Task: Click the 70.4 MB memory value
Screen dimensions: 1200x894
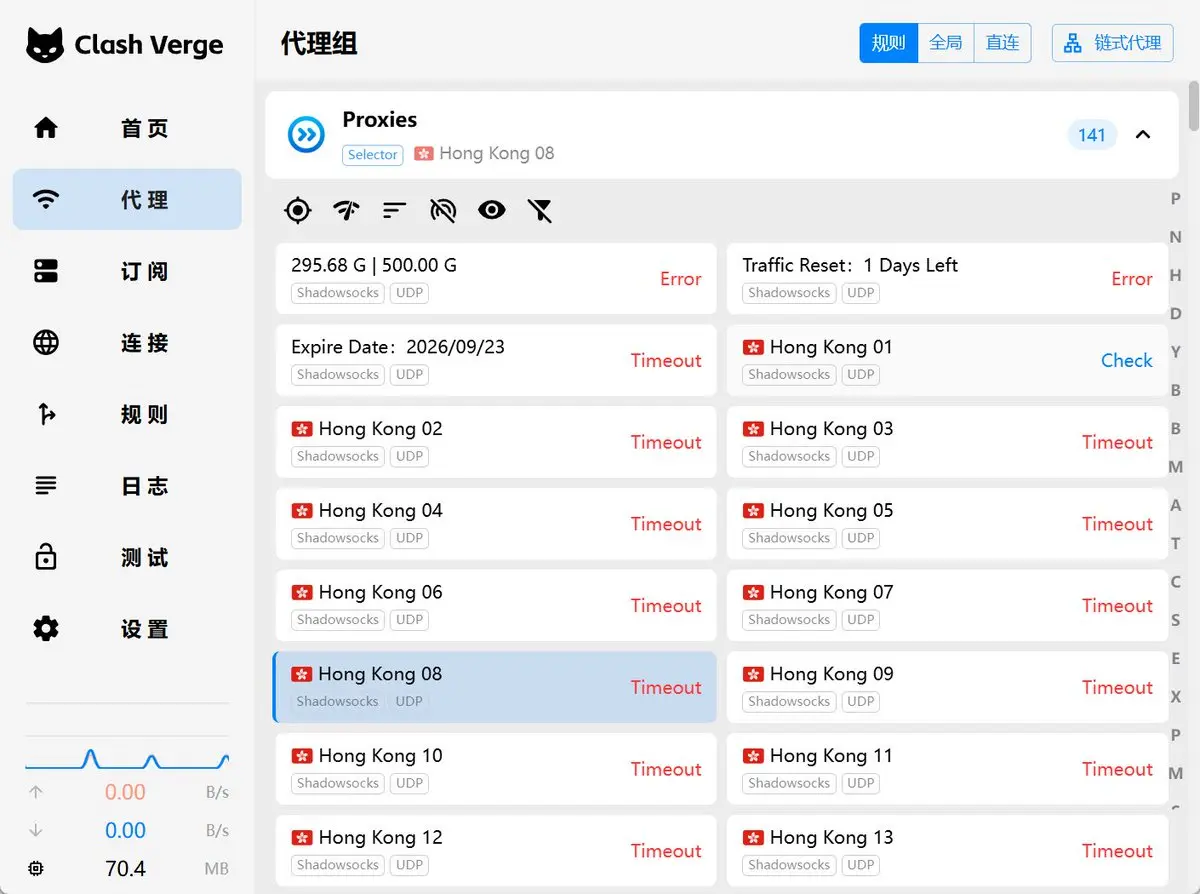Action: pyautogui.click(x=126, y=868)
